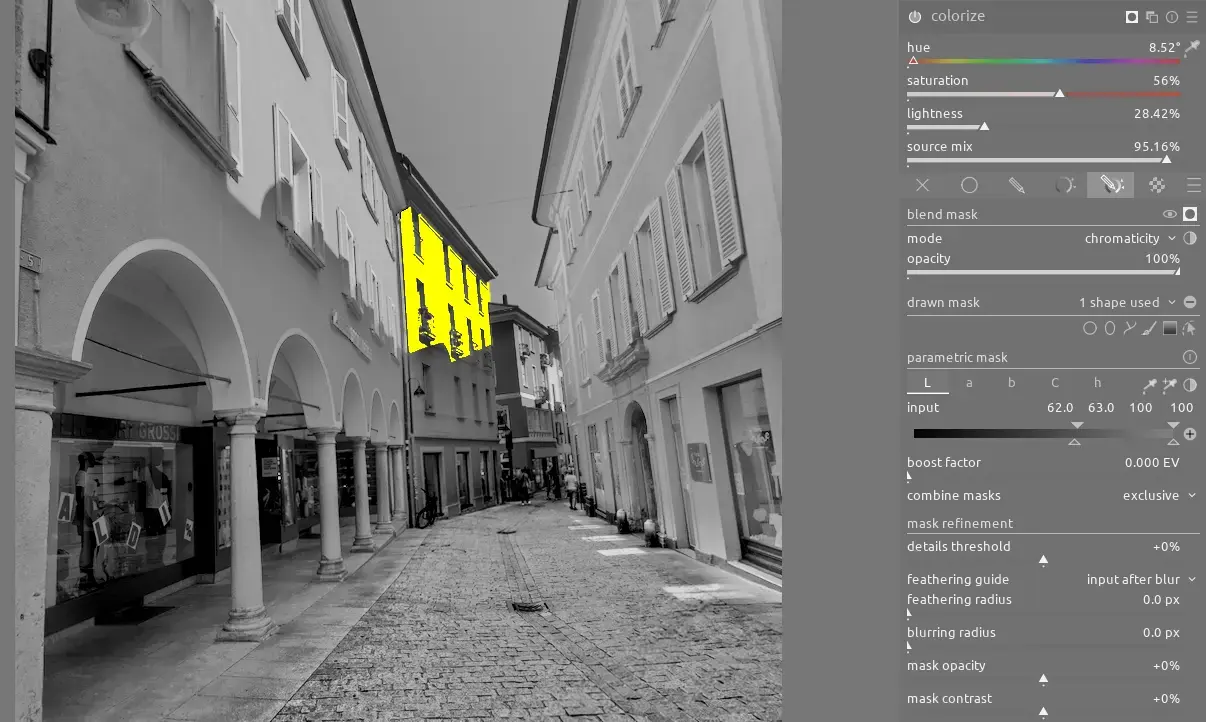Viewport: 1206px width, 722px height.
Task: Pick hue with the eyedropper icon
Action: [x=1190, y=48]
